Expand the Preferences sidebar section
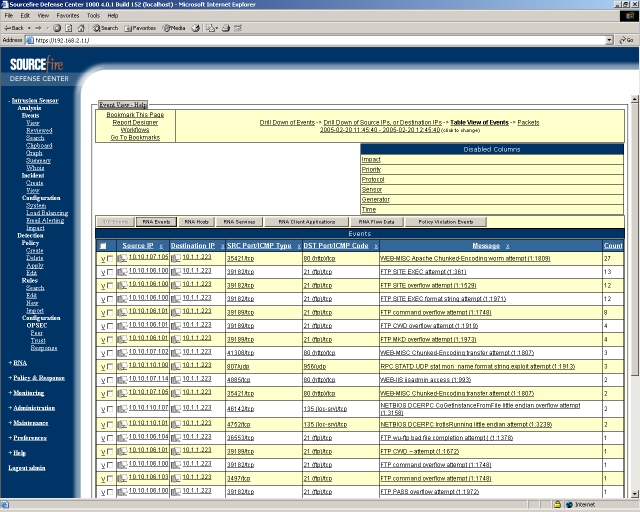 click(28, 438)
